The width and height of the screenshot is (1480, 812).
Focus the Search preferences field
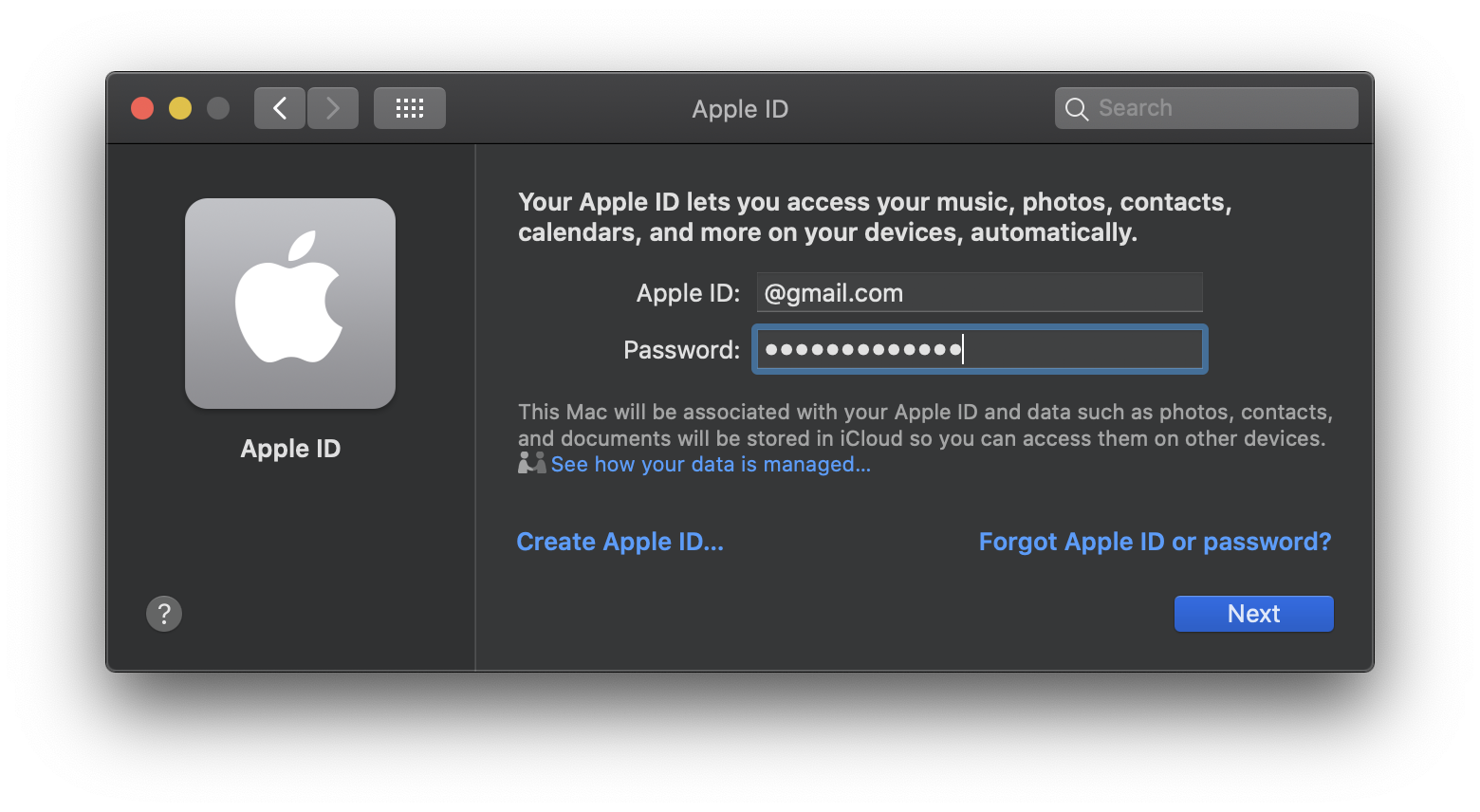point(1207,108)
